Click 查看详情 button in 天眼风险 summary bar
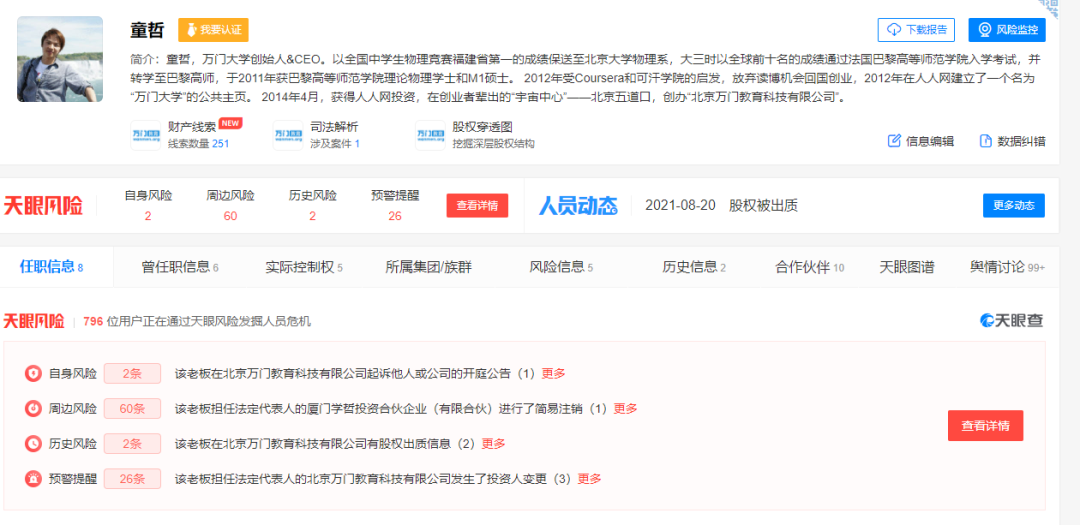Screen dimensions: 1080x525 [477, 205]
